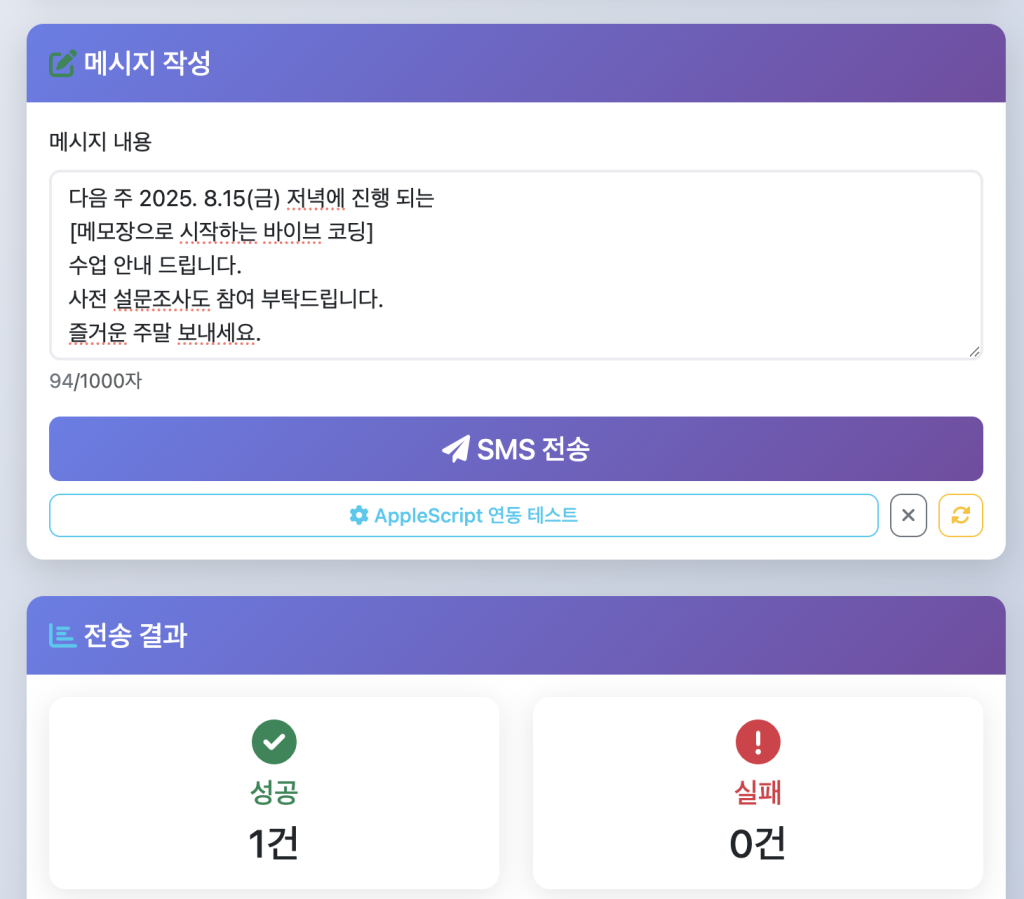Click the chart icon beside 전송 결과
The image size is (1024, 899).
[x=62, y=635]
